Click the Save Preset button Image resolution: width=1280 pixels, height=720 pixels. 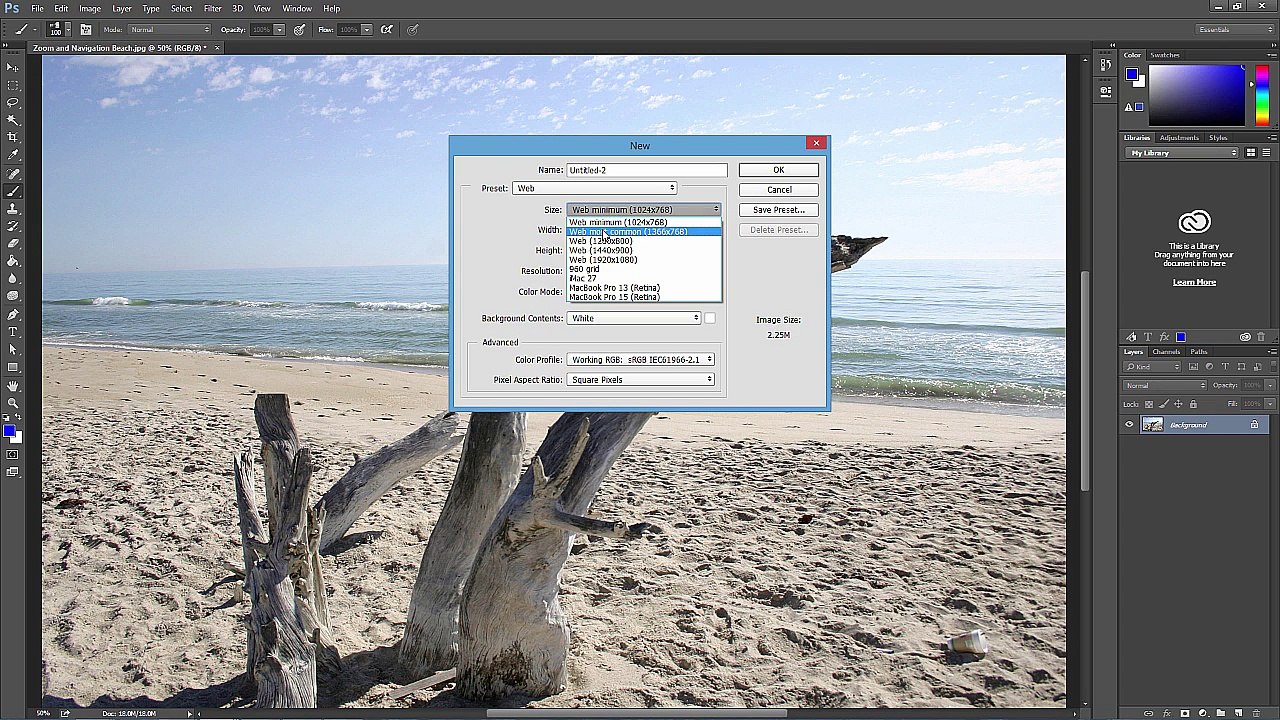pos(778,210)
